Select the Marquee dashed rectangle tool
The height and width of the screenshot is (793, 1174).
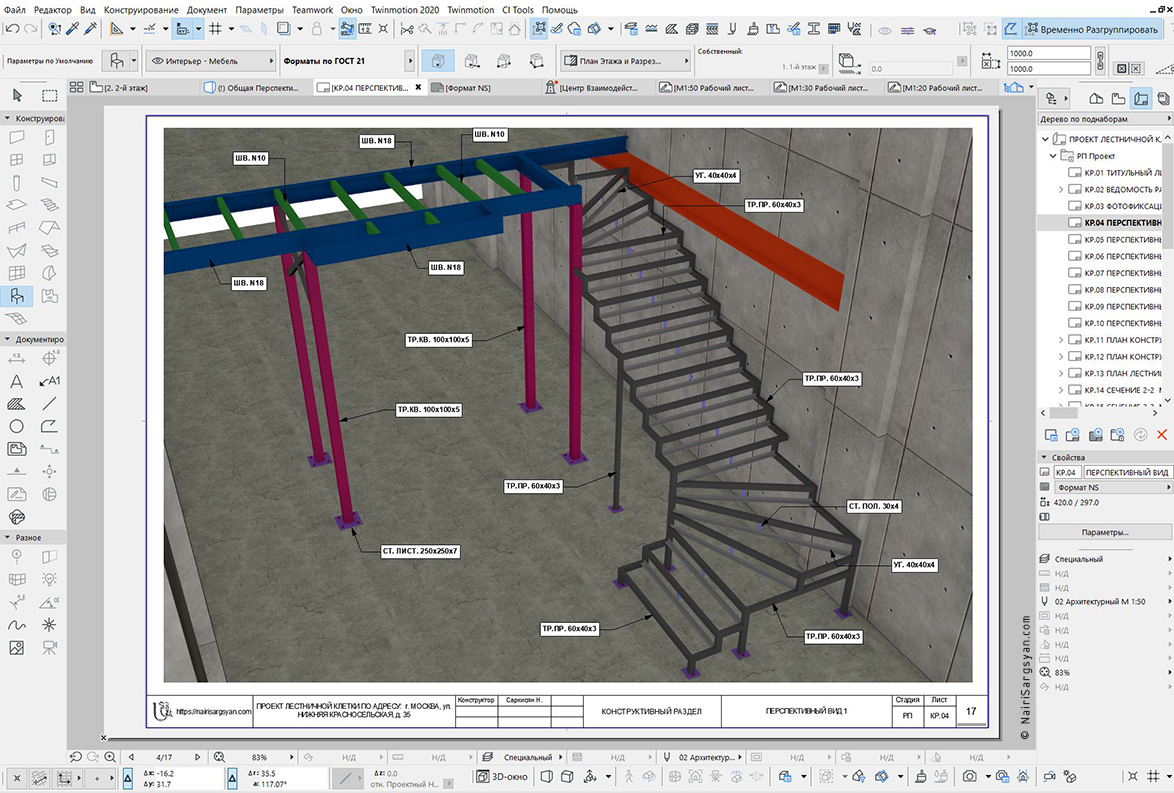pos(49,96)
